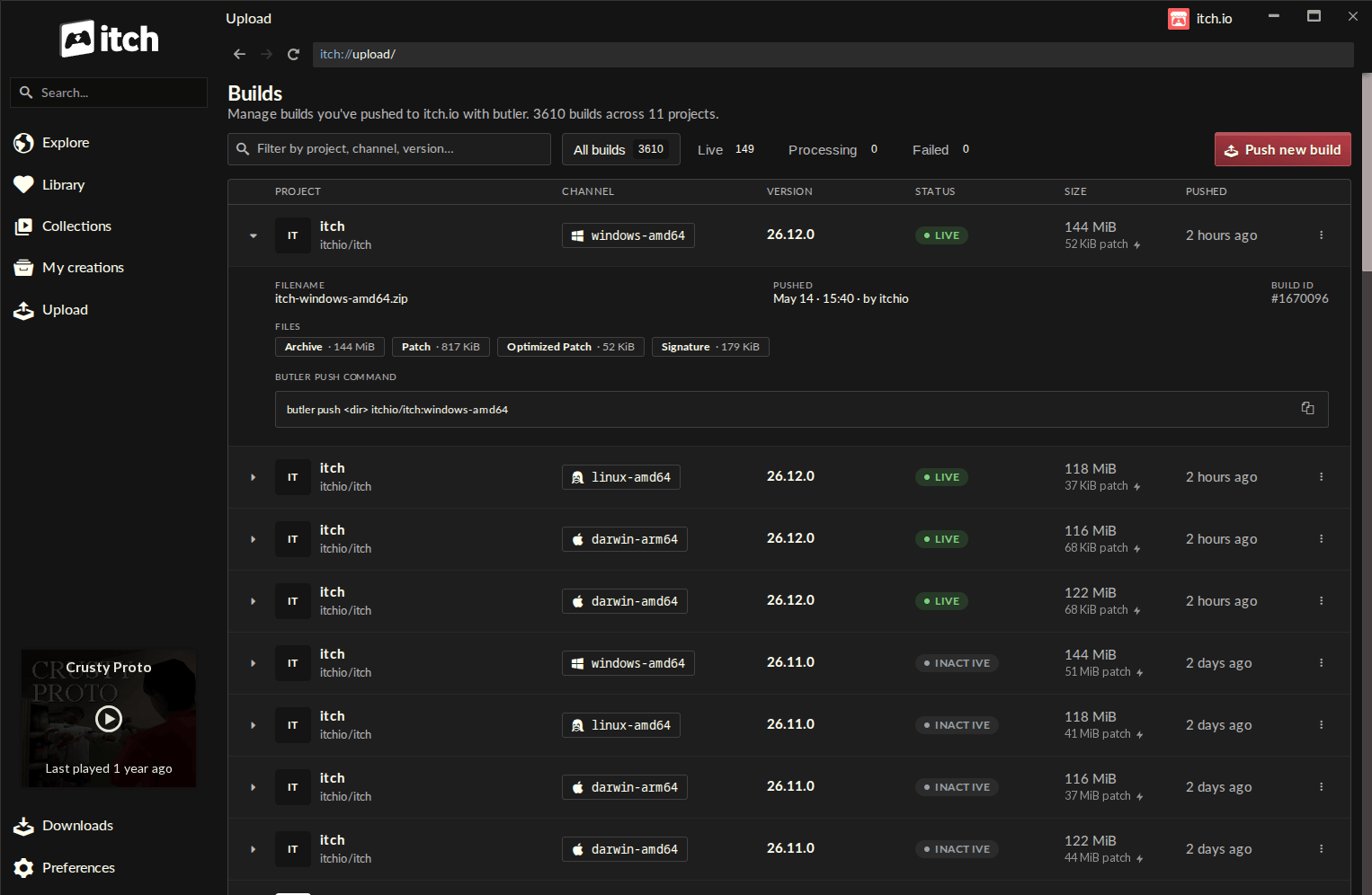The height and width of the screenshot is (895, 1372).
Task: Open the Crusty Proto game thumbnail
Action: [109, 718]
